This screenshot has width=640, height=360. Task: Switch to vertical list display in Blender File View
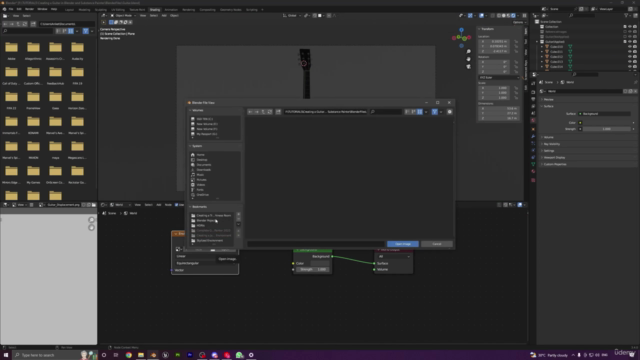point(407,112)
